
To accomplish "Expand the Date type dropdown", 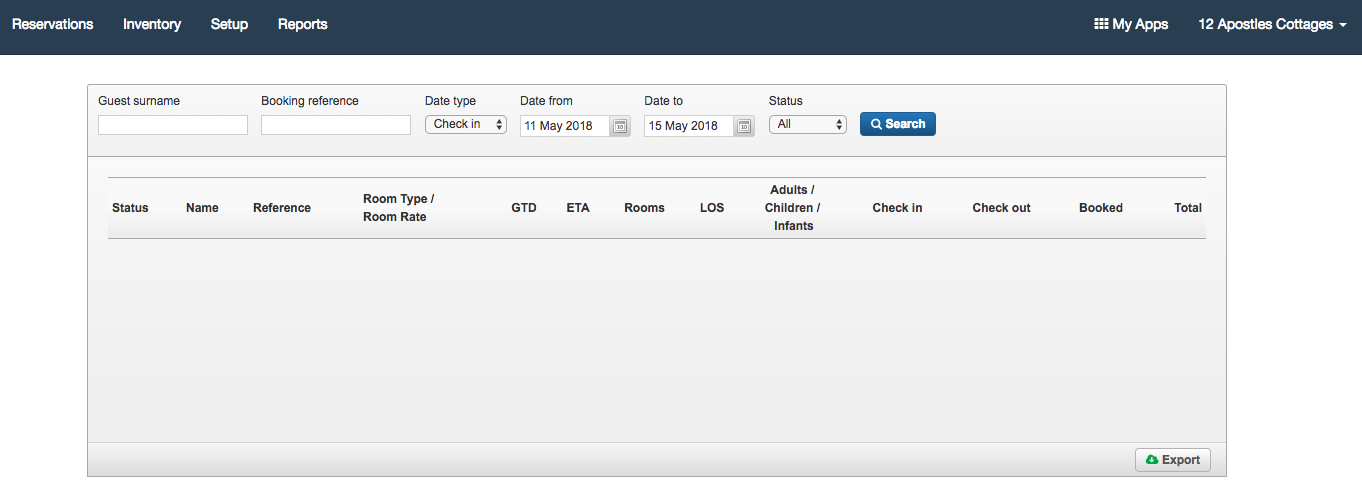I will tap(466, 124).
